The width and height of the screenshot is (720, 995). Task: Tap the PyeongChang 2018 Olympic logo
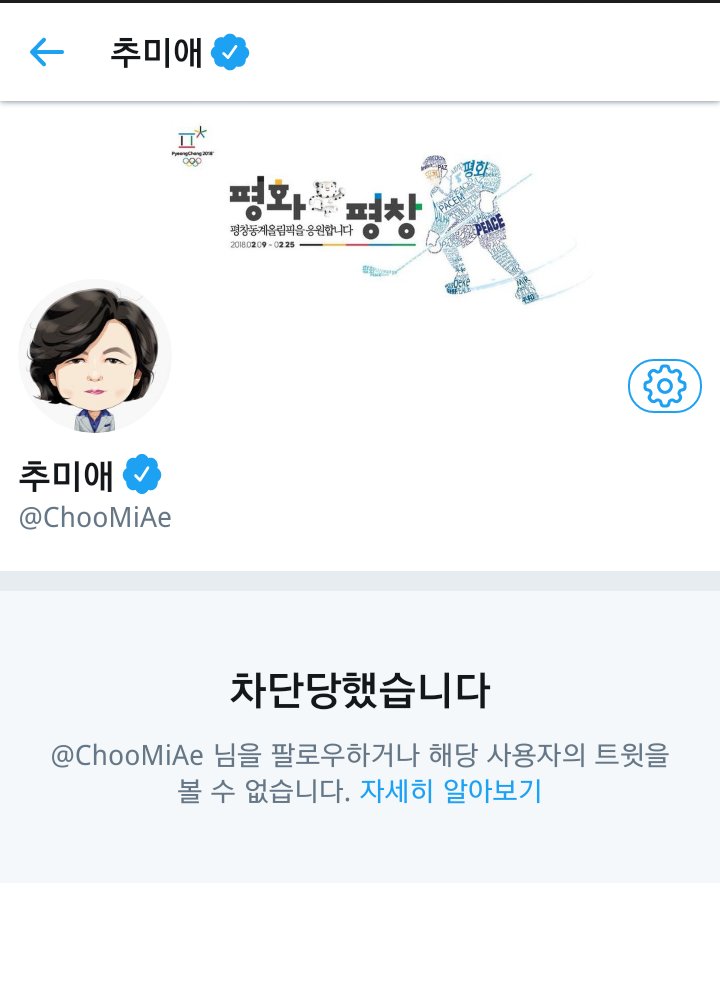coord(192,146)
